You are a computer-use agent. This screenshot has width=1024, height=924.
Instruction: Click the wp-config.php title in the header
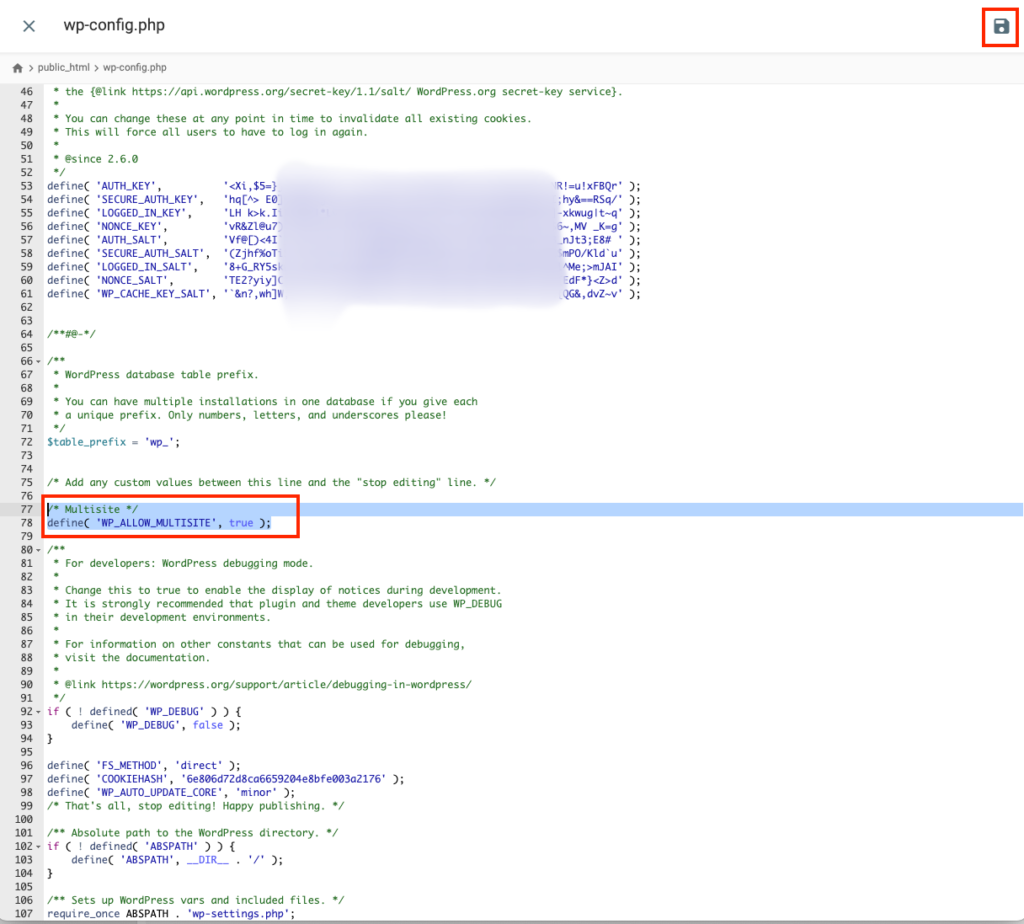click(114, 25)
